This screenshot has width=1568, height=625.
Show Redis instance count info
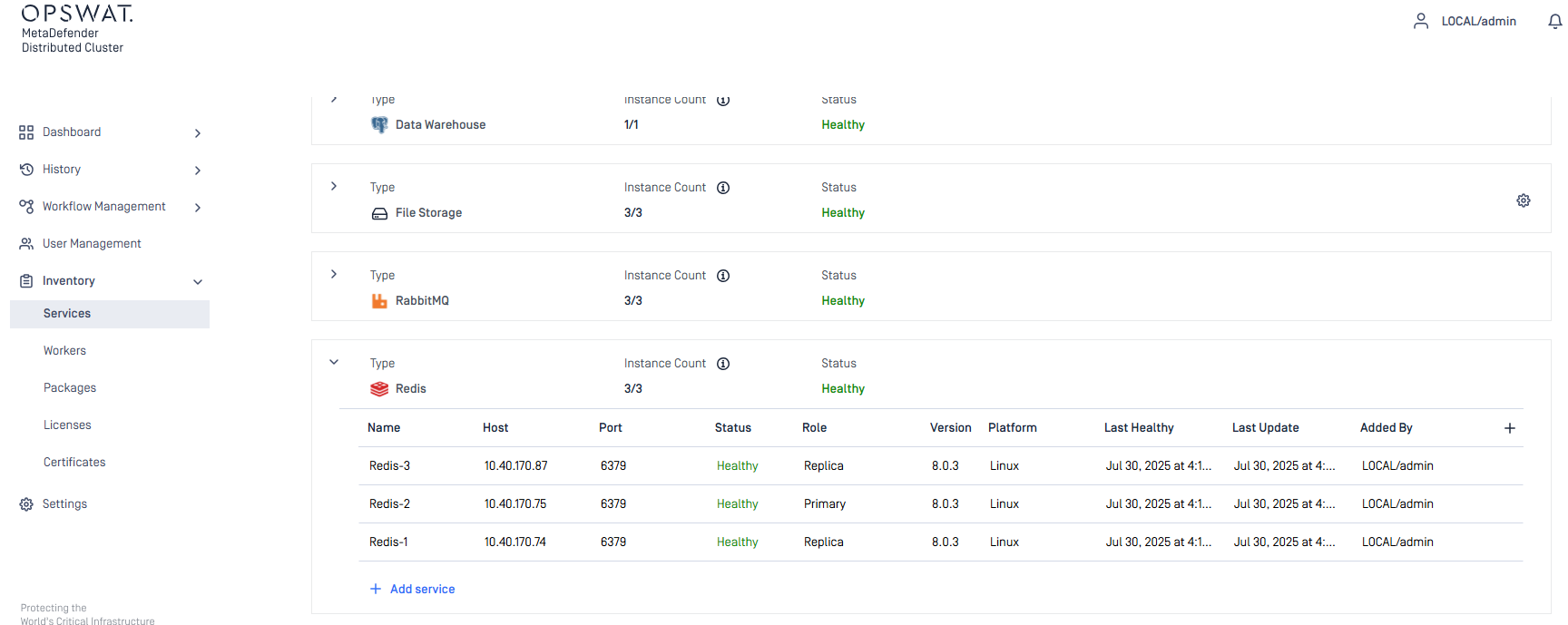(723, 364)
